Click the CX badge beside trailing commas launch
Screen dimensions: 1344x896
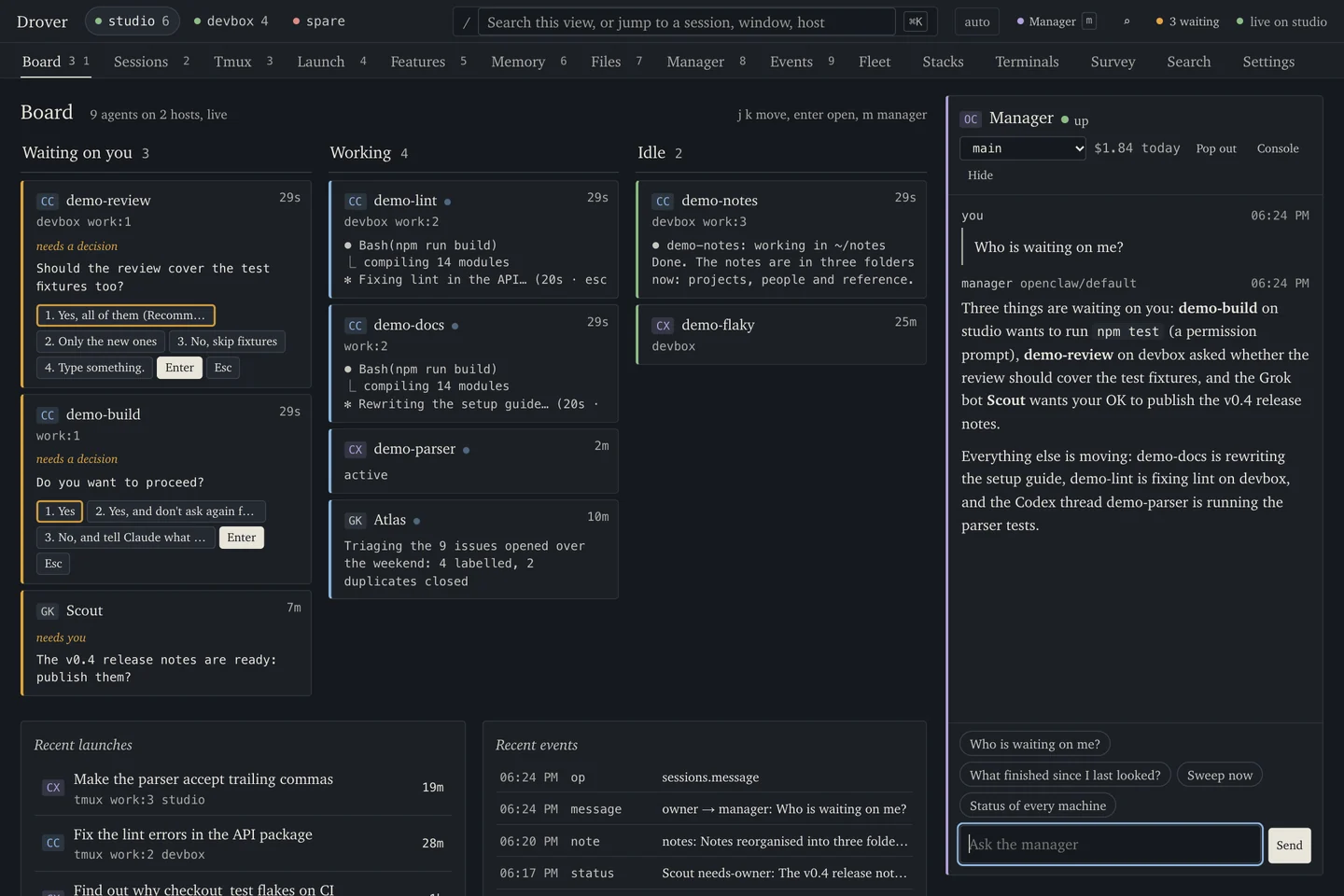coord(53,788)
